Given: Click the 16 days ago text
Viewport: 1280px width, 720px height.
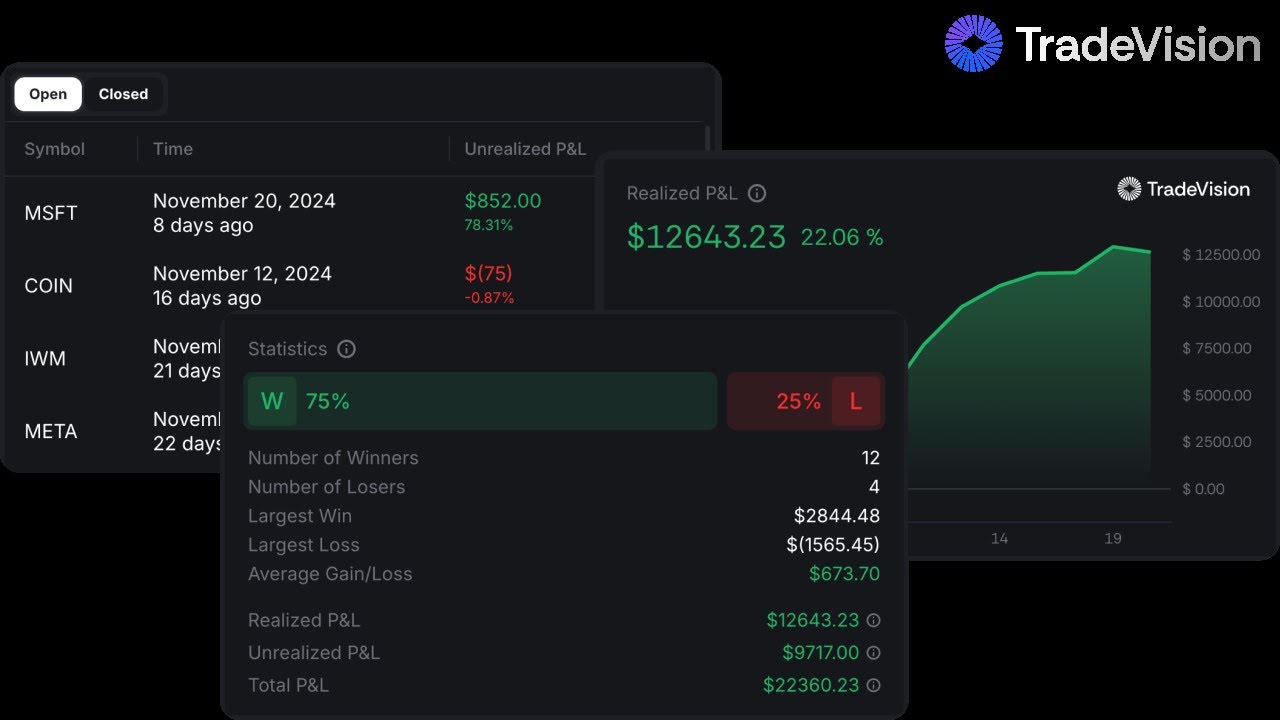Looking at the screenshot, I should point(207,298).
